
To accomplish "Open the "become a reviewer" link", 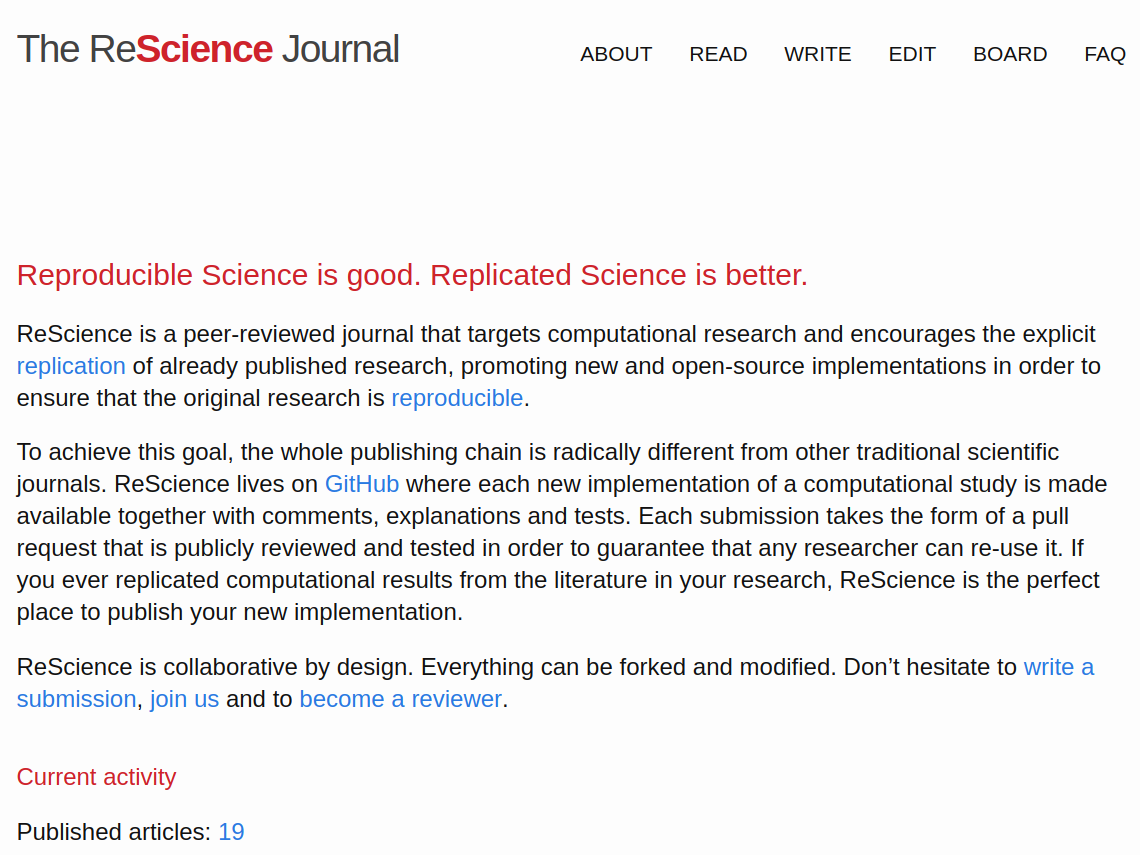I will 400,699.
